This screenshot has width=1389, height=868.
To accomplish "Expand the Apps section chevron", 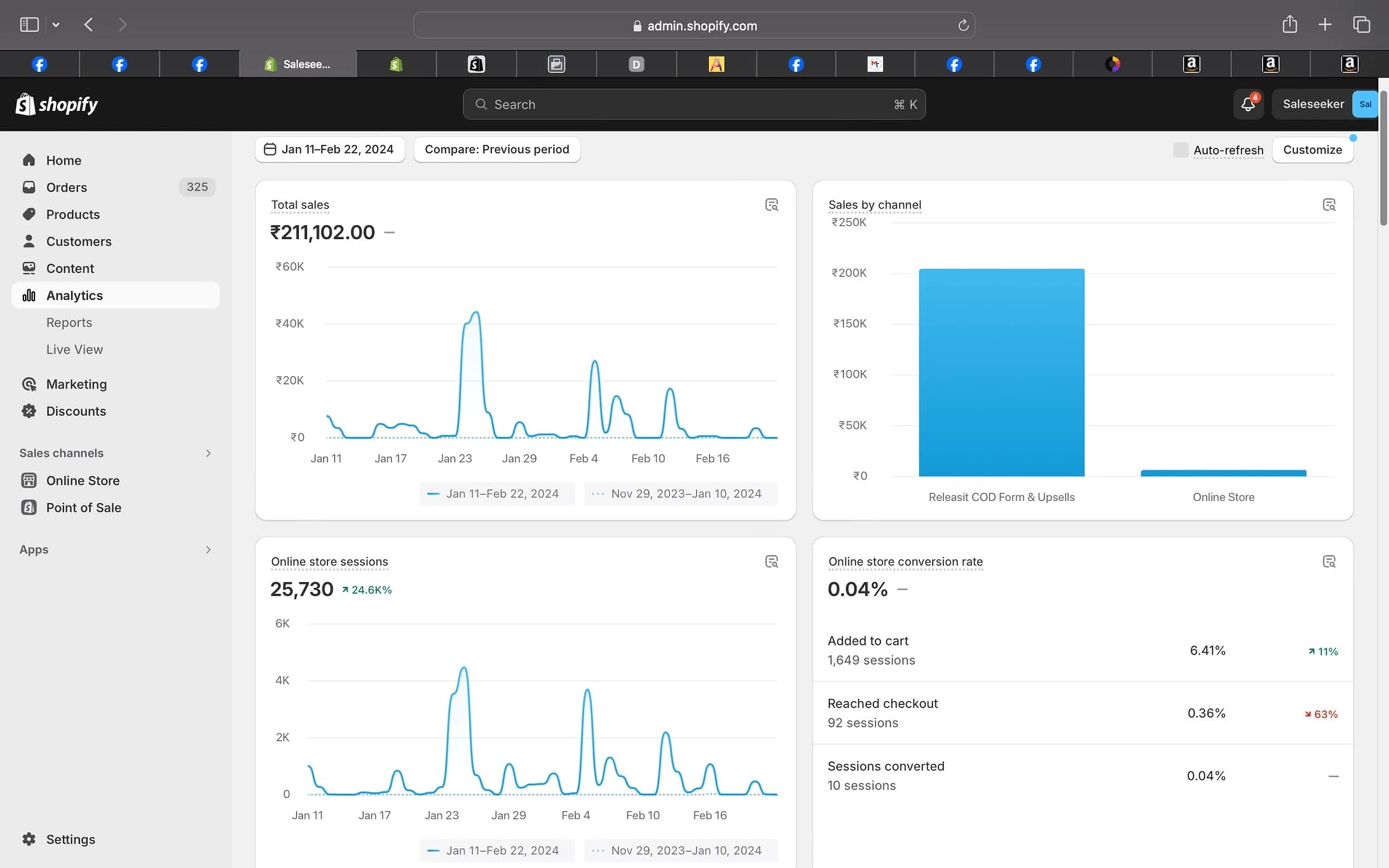I will (x=208, y=550).
